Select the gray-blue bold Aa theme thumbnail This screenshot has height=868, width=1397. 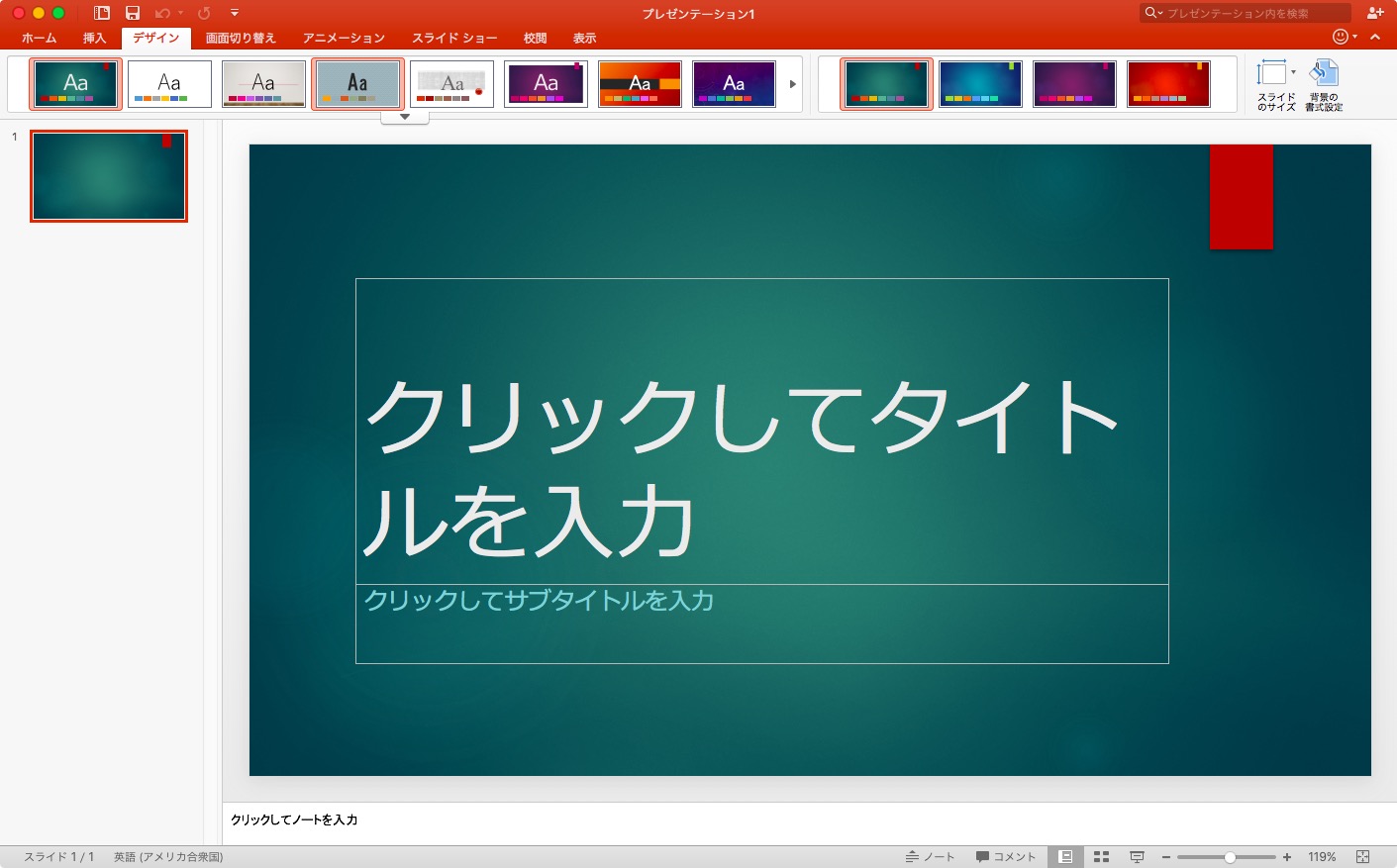tap(357, 84)
